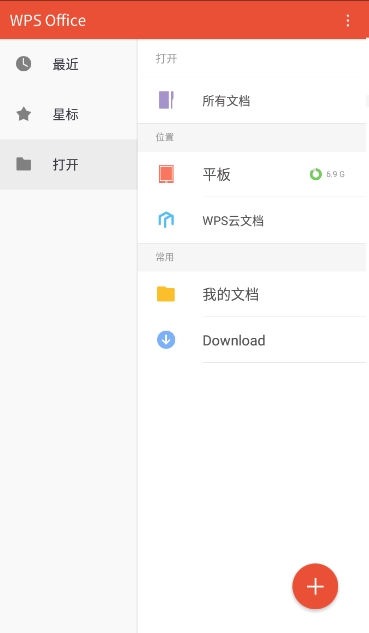The width and height of the screenshot is (369, 633).
Task: Switch to the 星标 tab
Action: pos(69,114)
